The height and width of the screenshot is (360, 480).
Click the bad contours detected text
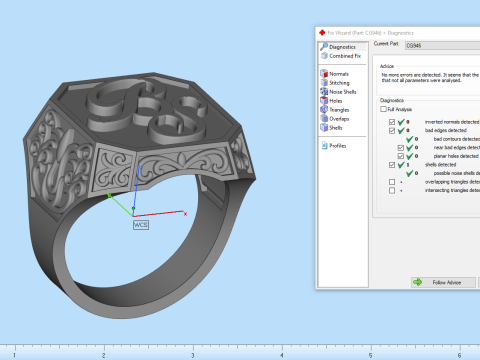[456, 139]
